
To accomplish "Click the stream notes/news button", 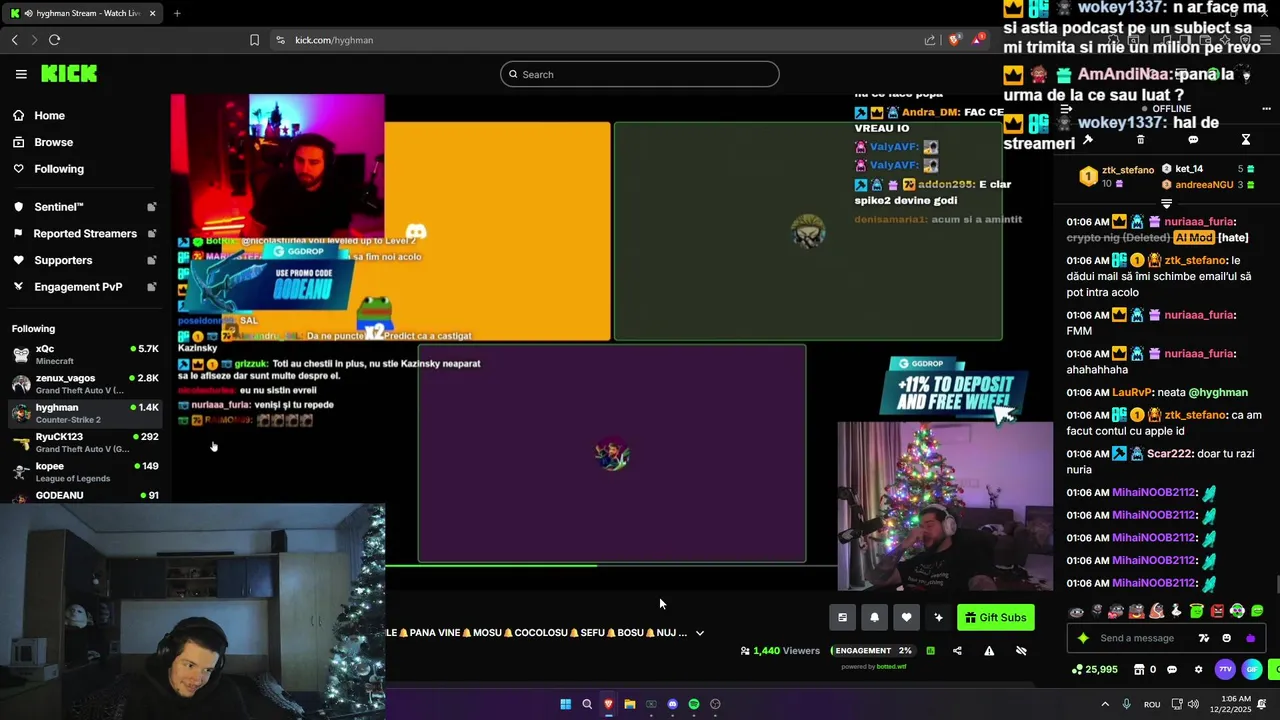I will (x=842, y=617).
